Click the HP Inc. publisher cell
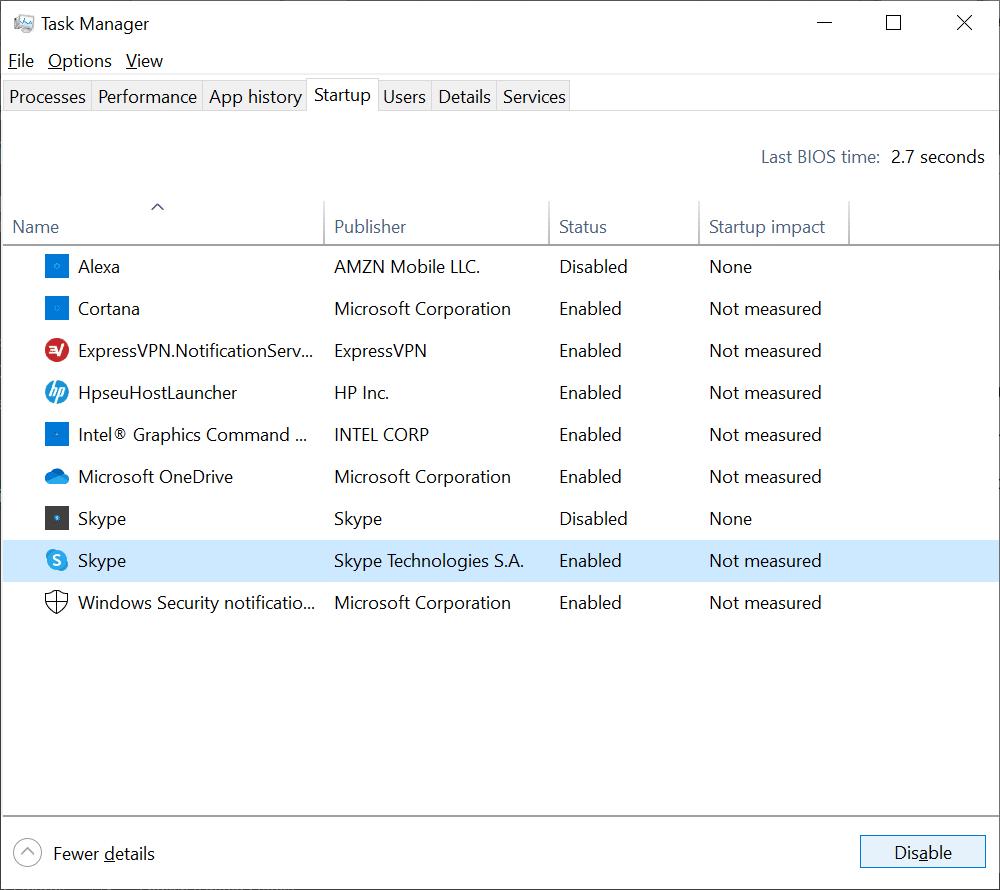Viewport: 1000px width, 890px height. tap(362, 393)
